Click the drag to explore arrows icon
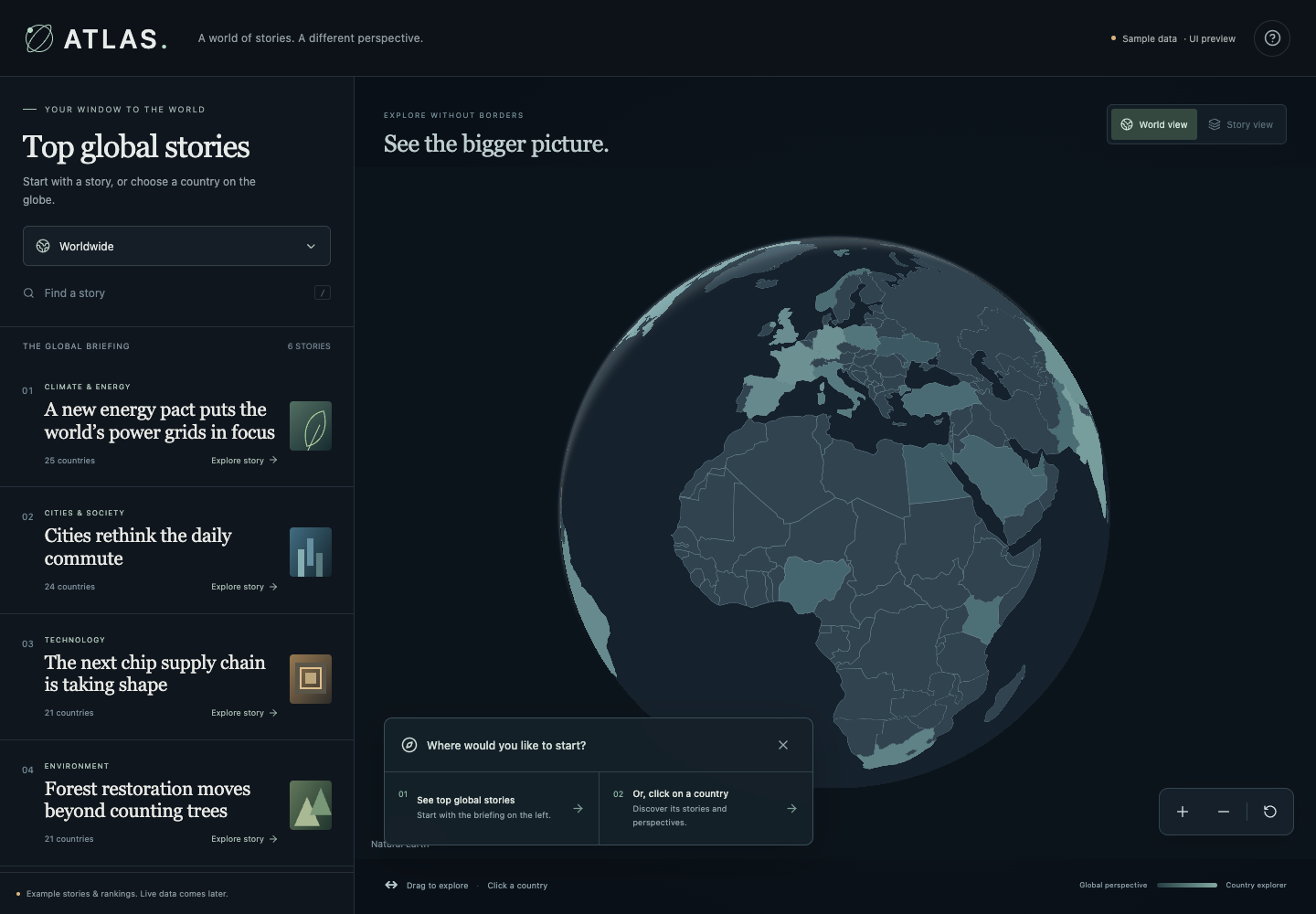This screenshot has width=1316, height=914. click(391, 885)
